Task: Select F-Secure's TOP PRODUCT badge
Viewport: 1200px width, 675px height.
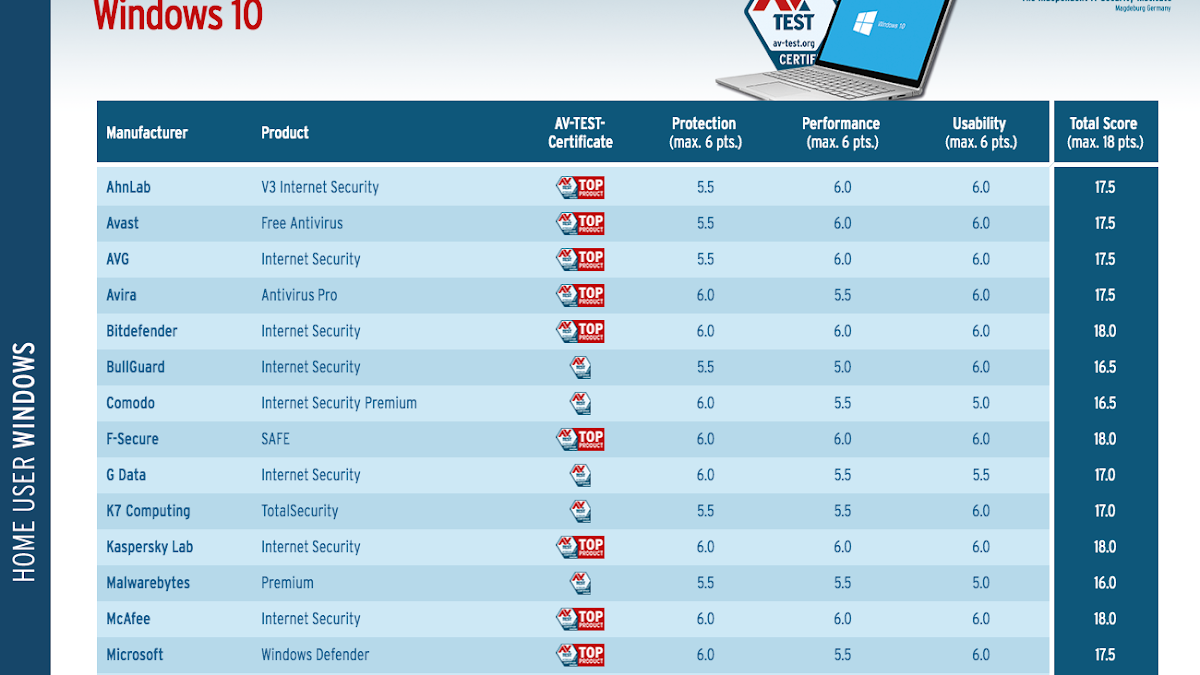Action: 580,439
